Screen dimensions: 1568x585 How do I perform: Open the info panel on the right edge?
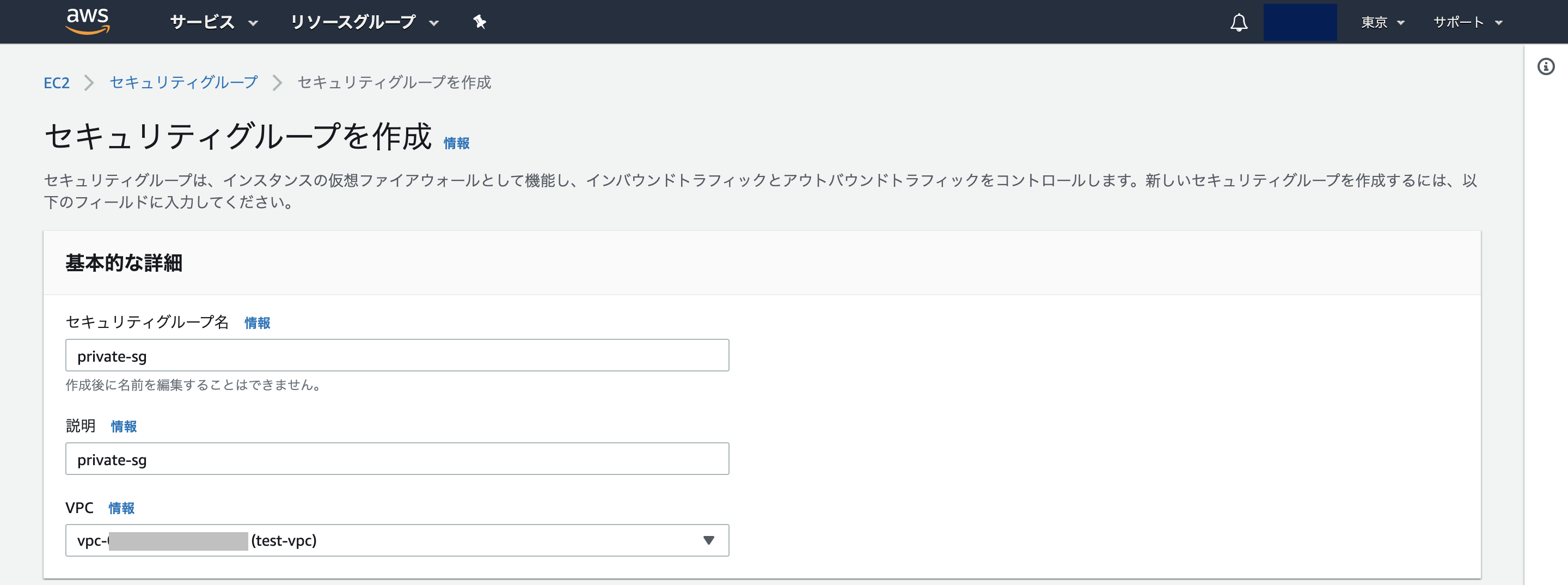click(1547, 68)
